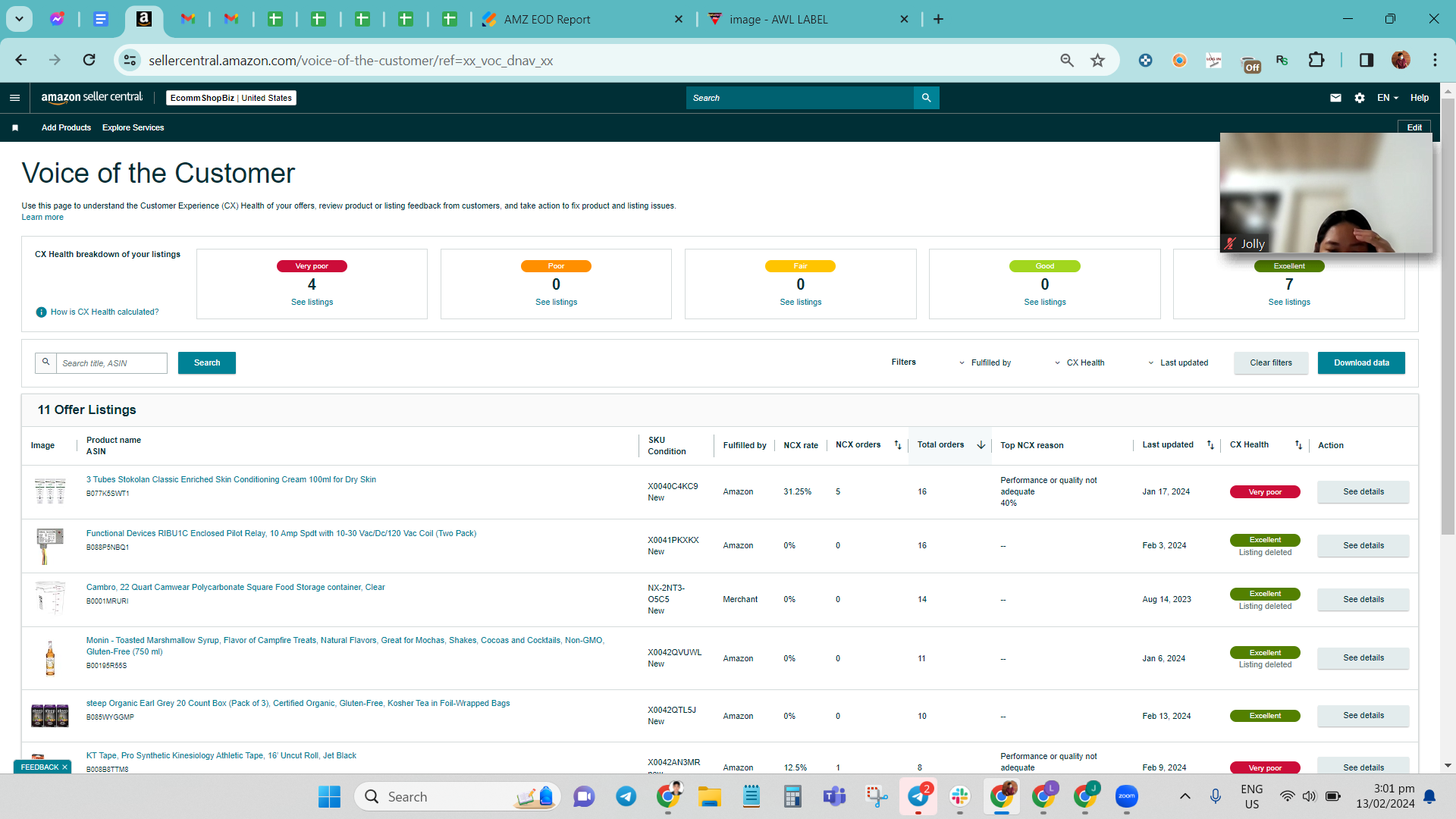Sort by Total orders arrow

point(981,445)
